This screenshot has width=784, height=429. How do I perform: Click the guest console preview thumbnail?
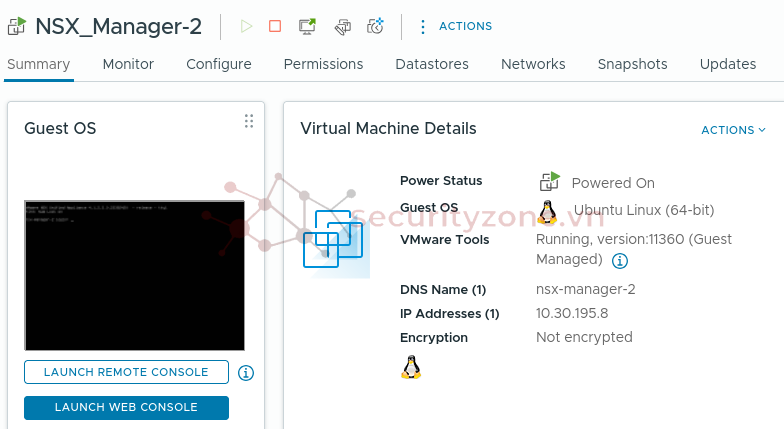(x=134, y=275)
